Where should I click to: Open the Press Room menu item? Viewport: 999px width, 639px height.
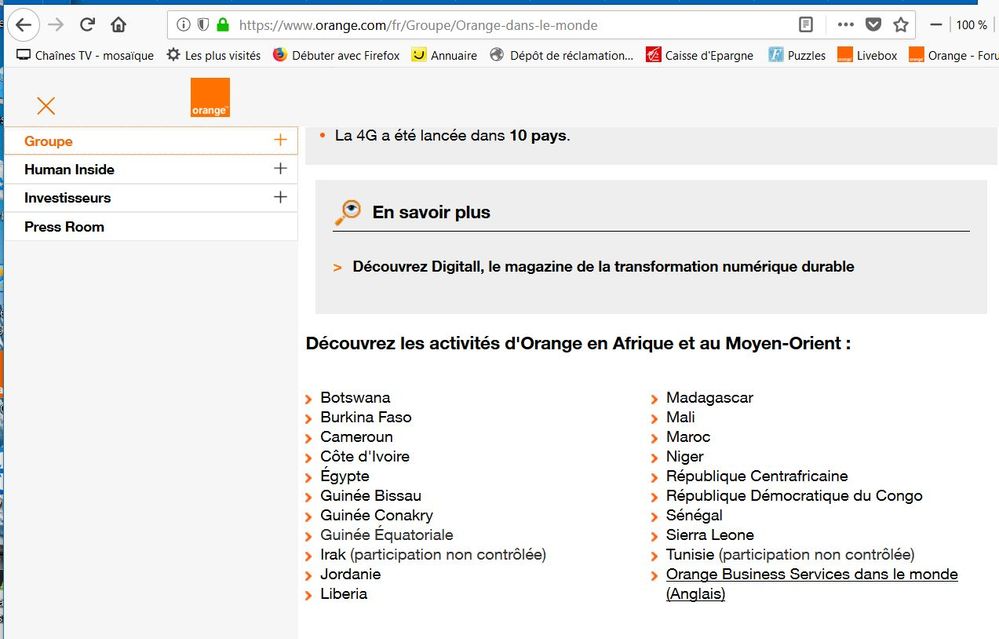(x=64, y=227)
